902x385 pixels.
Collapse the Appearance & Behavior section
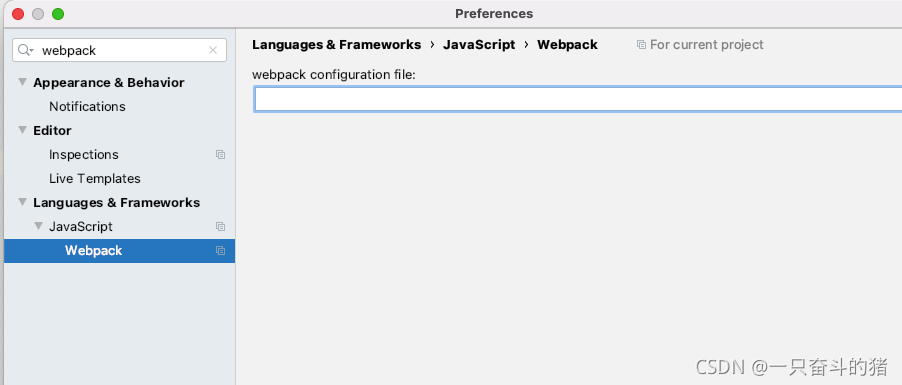coord(22,82)
